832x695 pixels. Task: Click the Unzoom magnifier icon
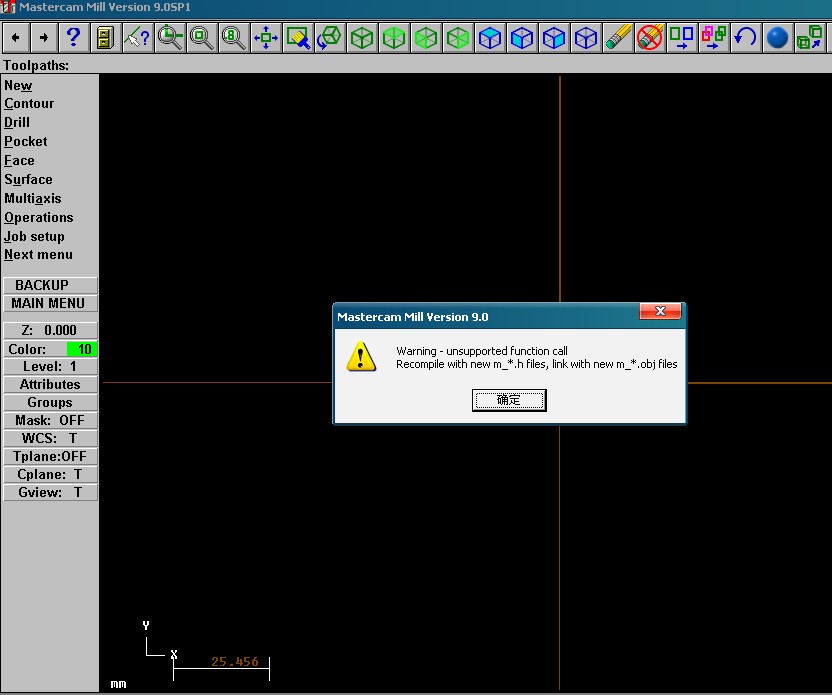(x=202, y=38)
